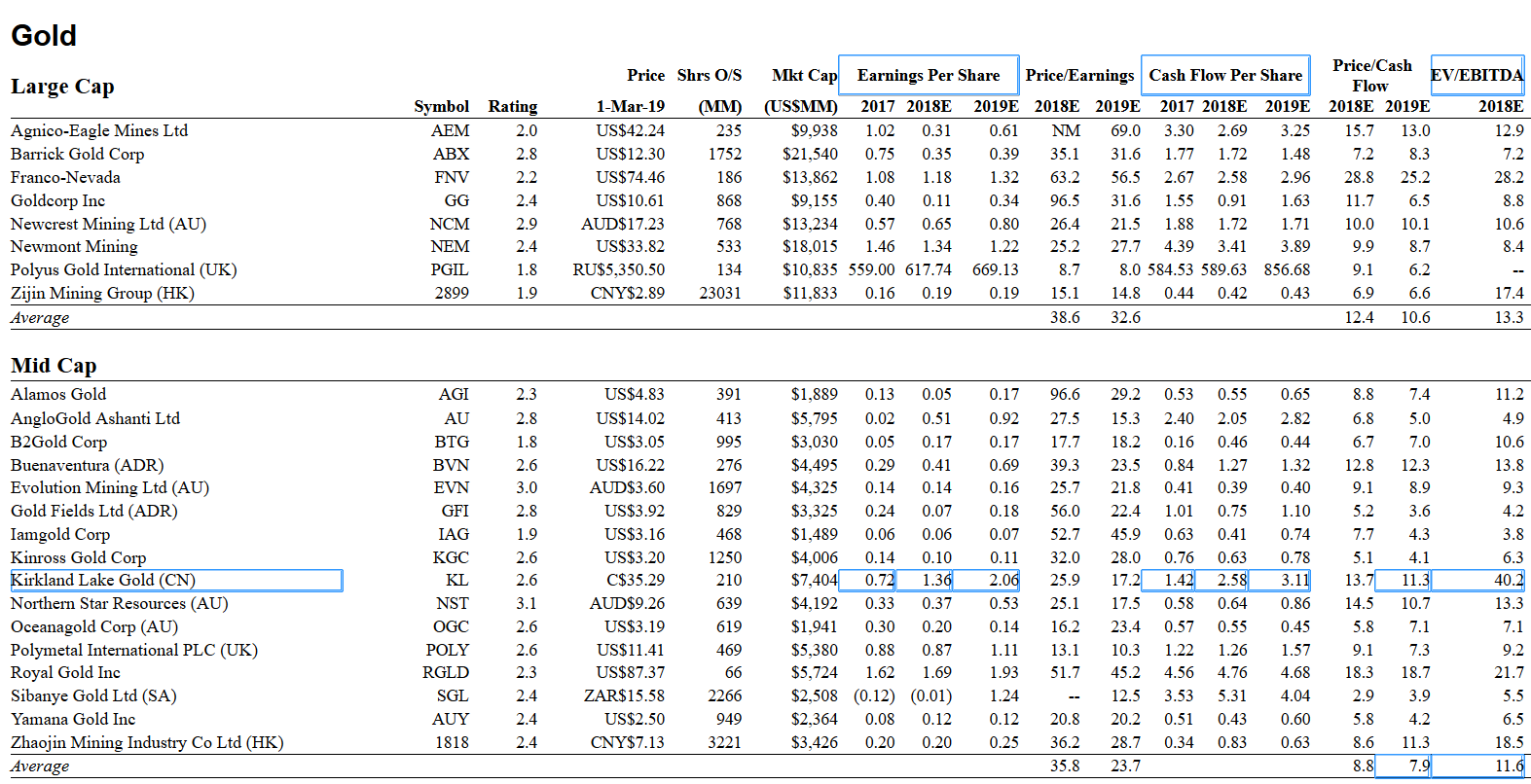Image resolution: width=1531 pixels, height=784 pixels.
Task: Select Zijin Mining's shares outstanding 23031
Action: click(x=720, y=294)
